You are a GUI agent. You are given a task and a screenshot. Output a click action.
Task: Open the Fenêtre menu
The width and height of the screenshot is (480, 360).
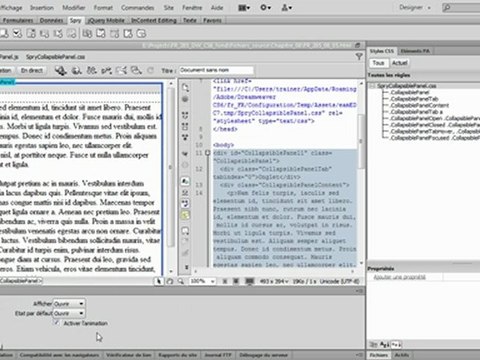(x=192, y=7)
